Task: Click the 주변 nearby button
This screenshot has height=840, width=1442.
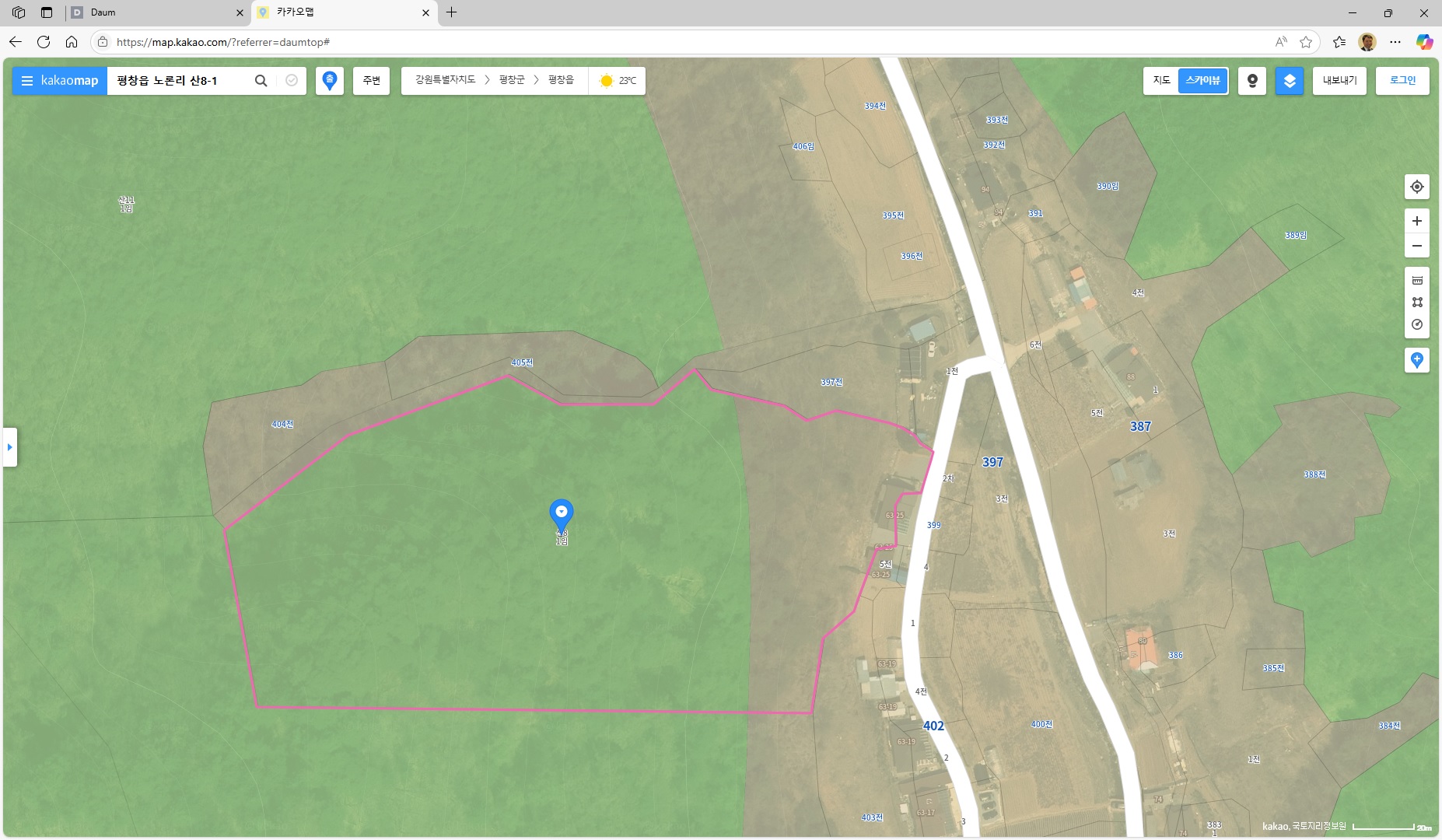Action: pos(371,81)
